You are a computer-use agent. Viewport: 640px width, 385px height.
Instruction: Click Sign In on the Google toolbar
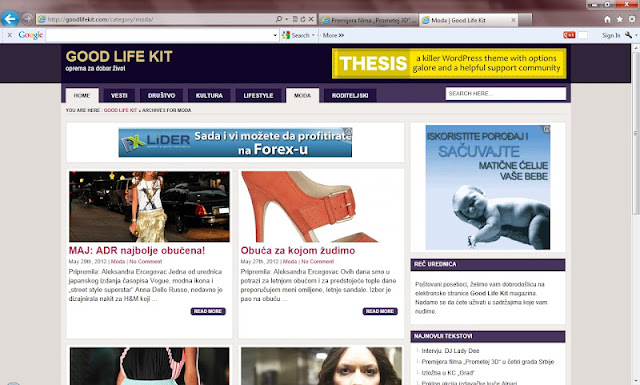tap(611, 36)
